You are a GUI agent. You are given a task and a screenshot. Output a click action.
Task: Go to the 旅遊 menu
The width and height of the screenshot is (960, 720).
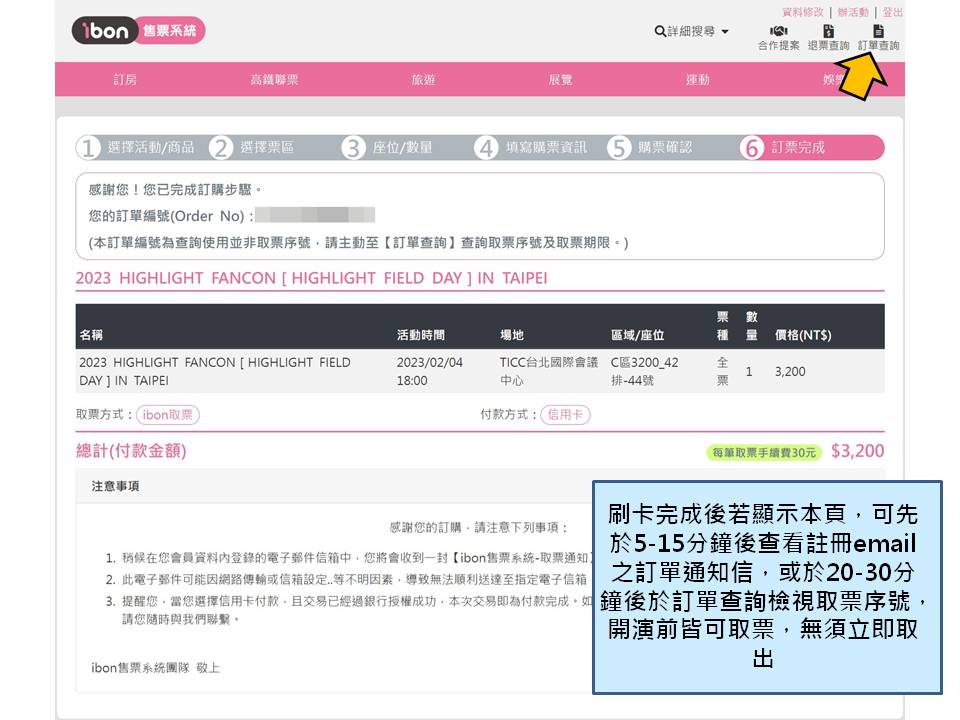tap(423, 80)
